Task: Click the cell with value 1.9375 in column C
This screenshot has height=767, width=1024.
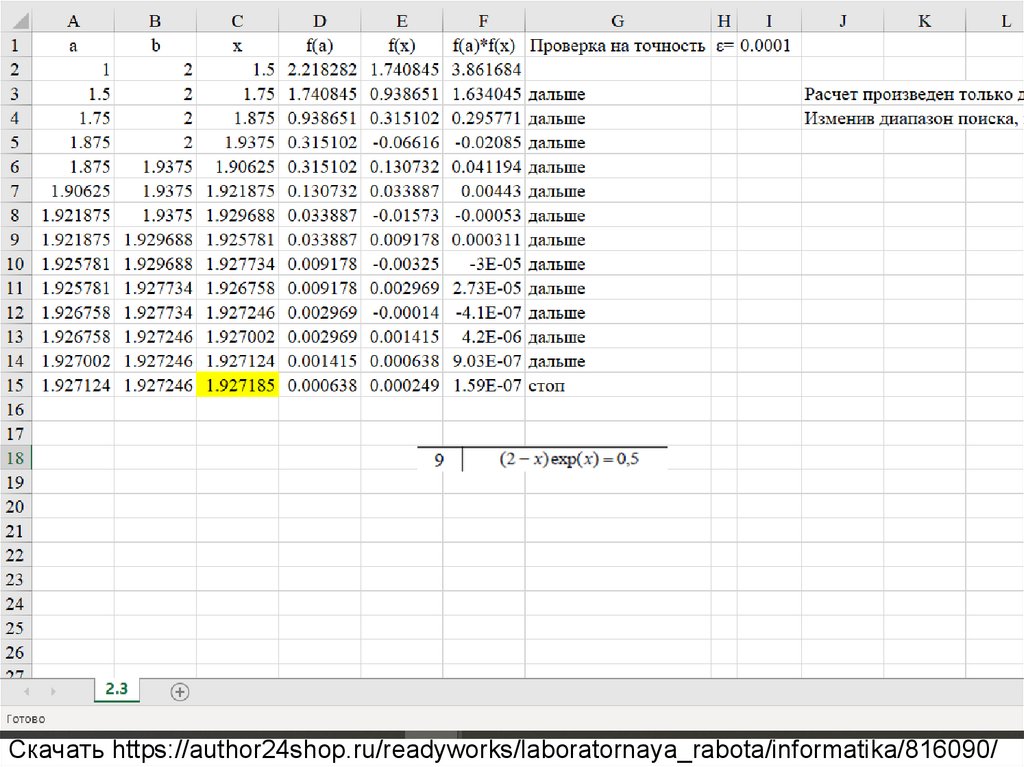Action: 238,142
